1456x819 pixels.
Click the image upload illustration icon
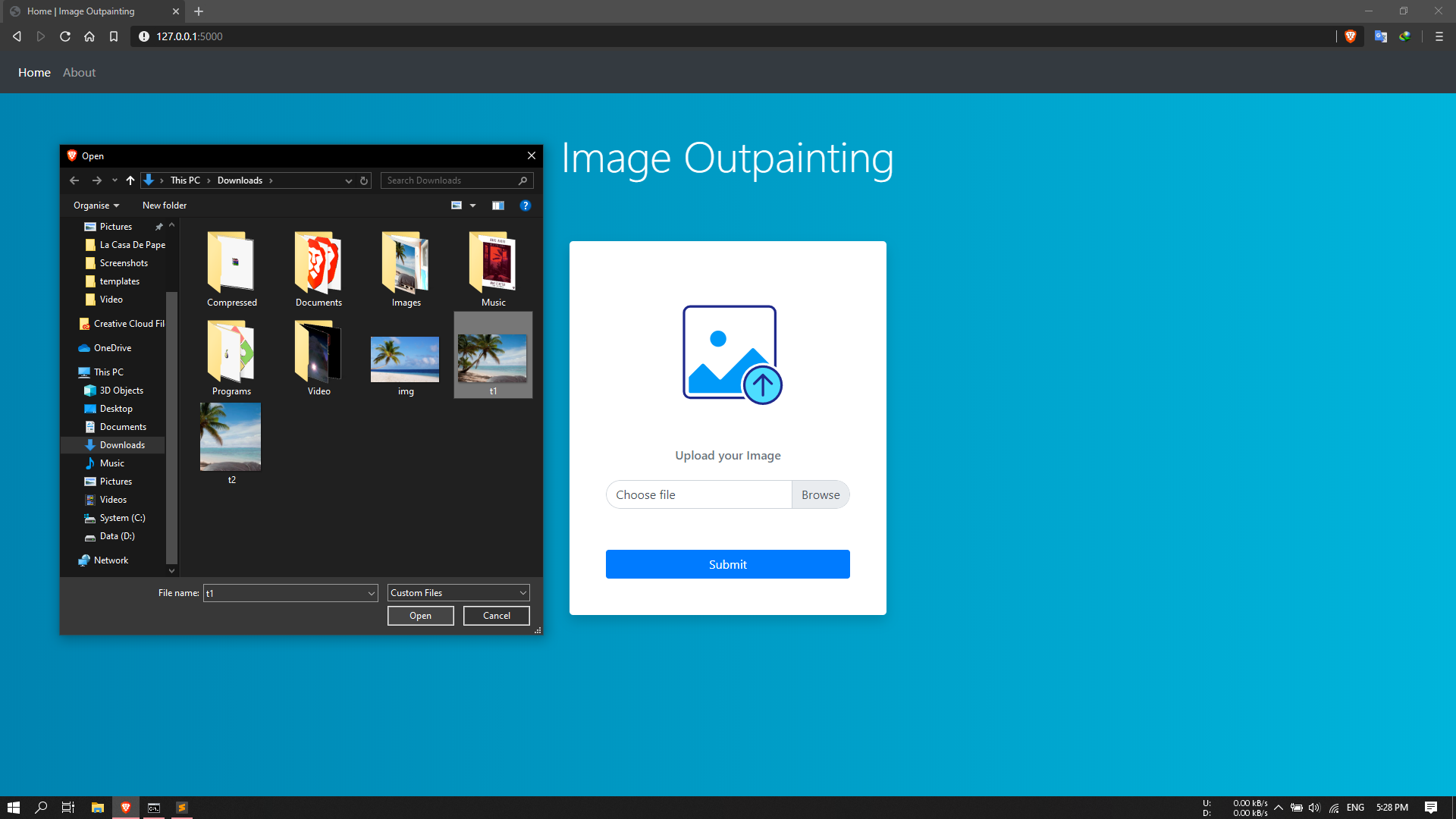(731, 355)
